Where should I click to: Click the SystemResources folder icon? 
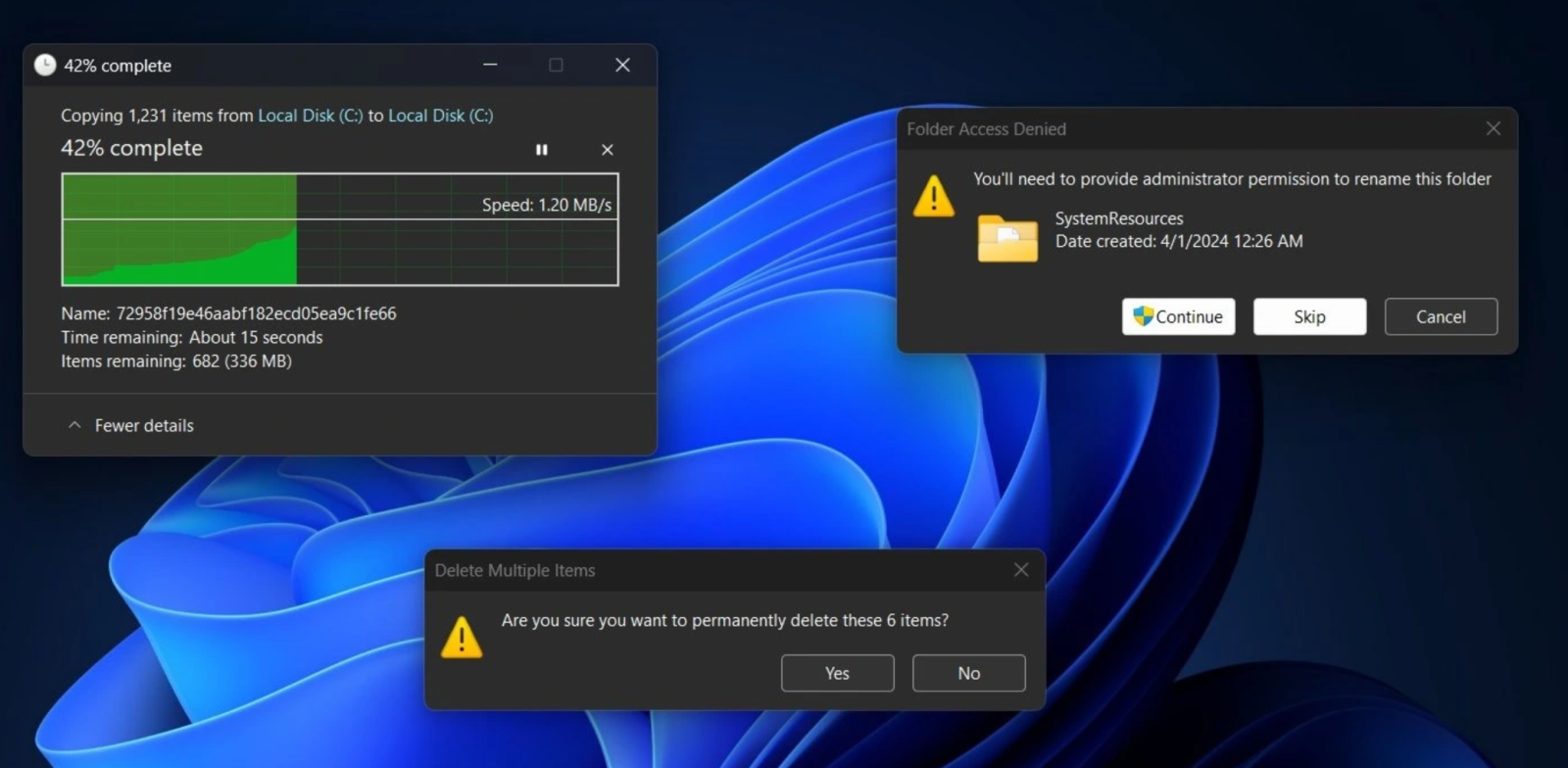pos(1007,238)
